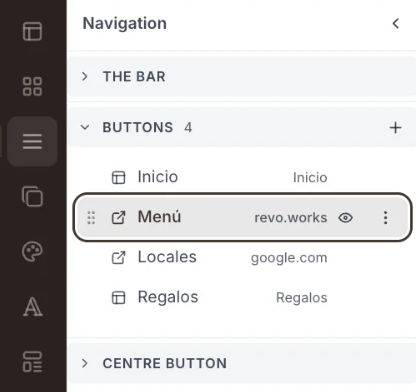
Task: Click the revo.works link target text
Action: (291, 218)
